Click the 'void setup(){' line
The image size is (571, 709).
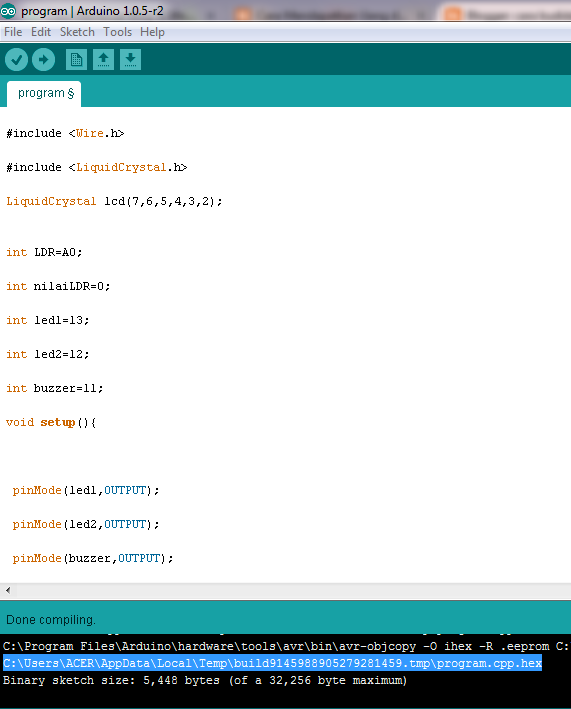tap(51, 422)
